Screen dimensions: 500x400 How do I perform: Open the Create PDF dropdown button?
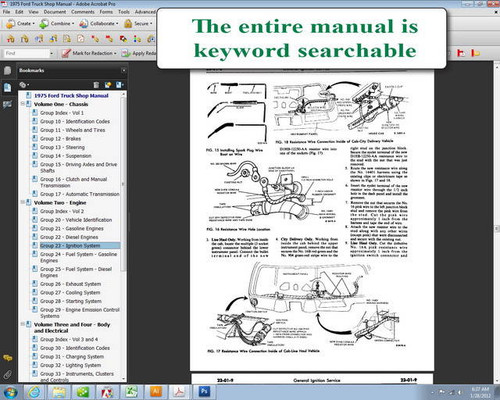point(20,24)
